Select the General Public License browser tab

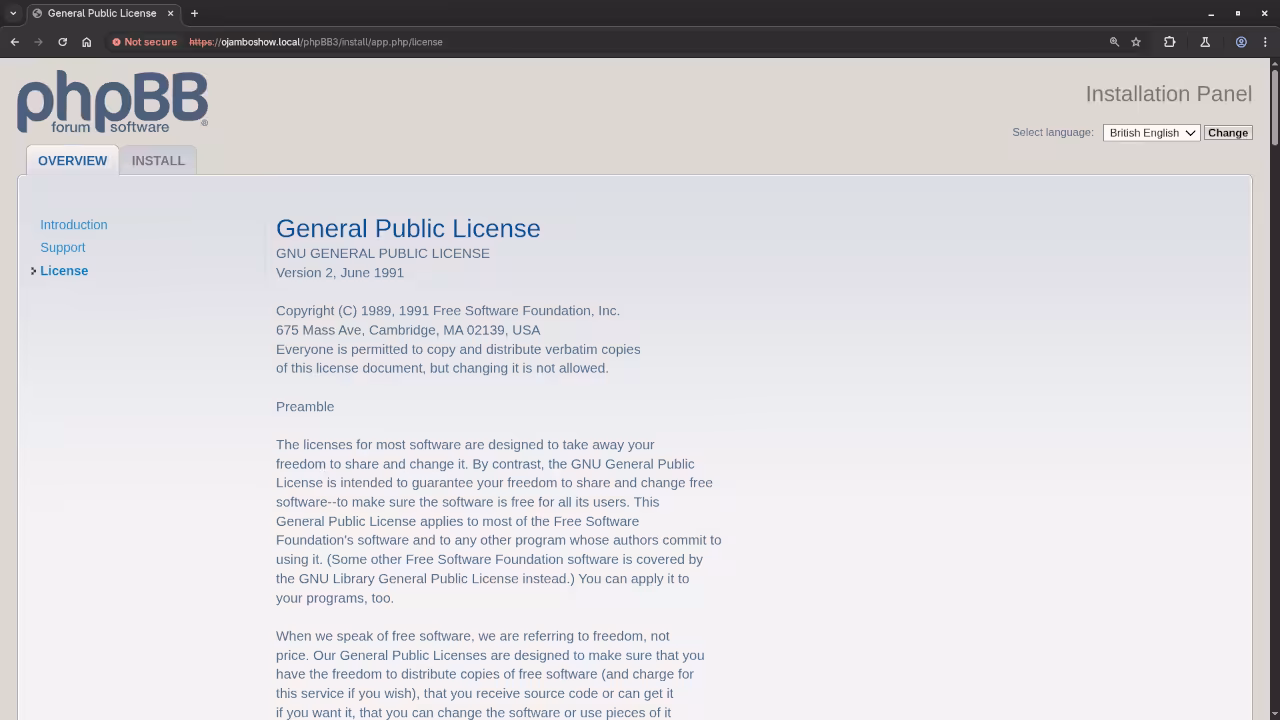[102, 13]
